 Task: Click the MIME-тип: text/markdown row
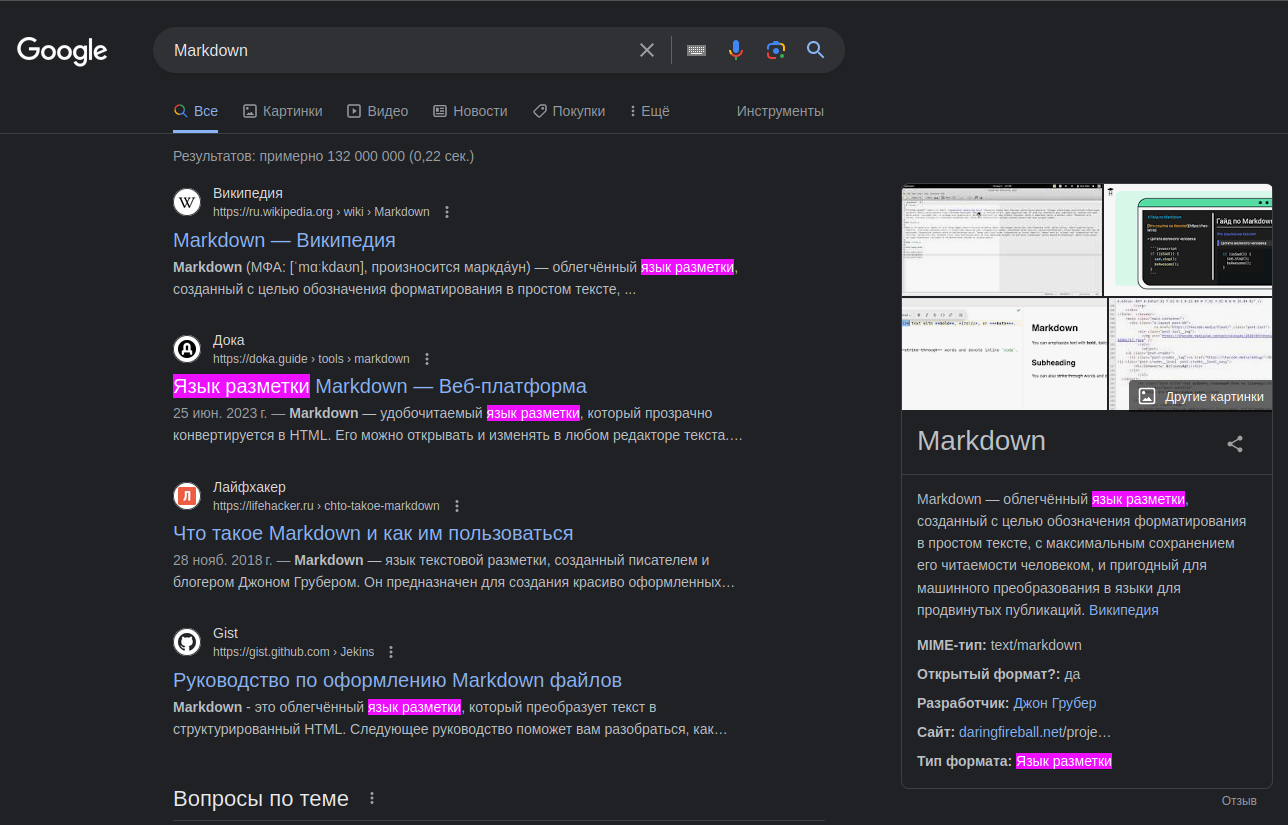[999, 645]
